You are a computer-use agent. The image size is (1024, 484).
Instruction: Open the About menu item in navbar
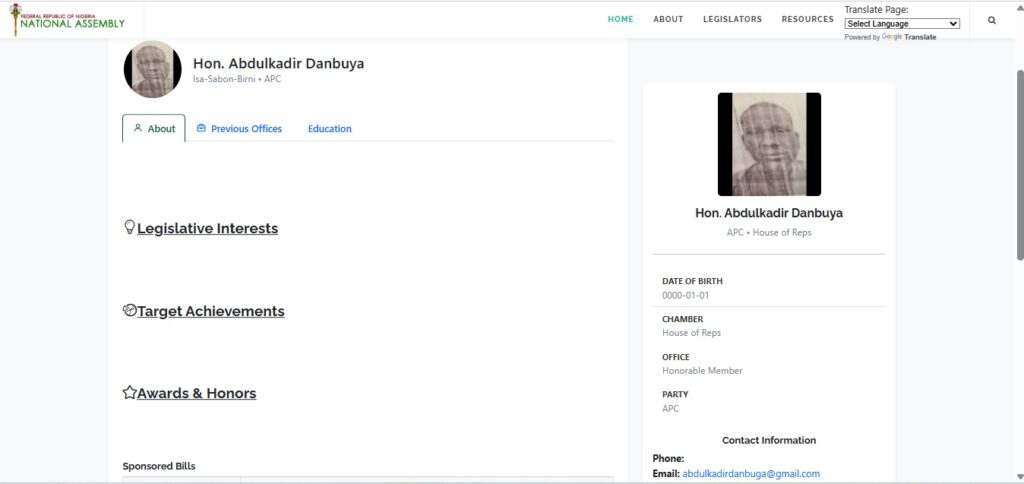(x=668, y=19)
